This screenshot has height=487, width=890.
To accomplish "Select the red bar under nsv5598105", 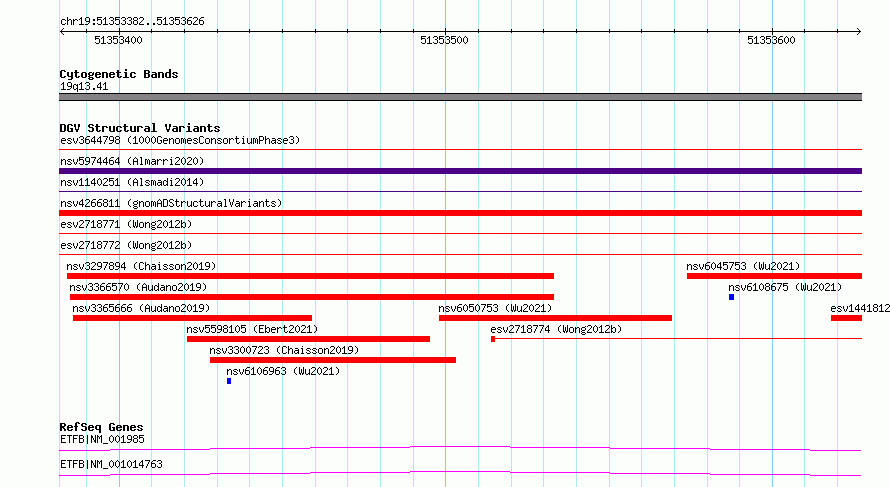I will tap(308, 339).
